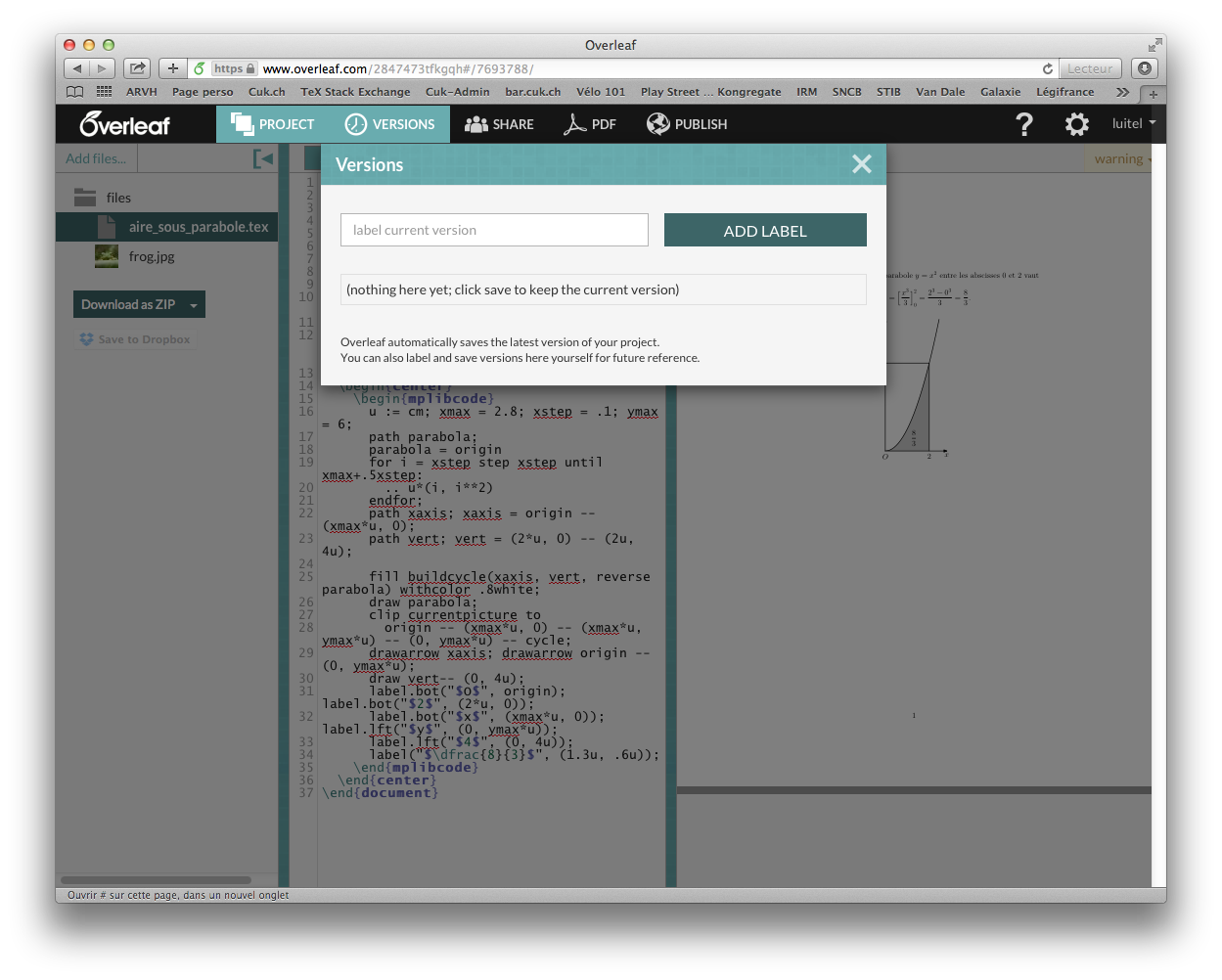Click the Dropbox icon beside Save to Dropbox
The image size is (1222, 980).
coord(86,339)
